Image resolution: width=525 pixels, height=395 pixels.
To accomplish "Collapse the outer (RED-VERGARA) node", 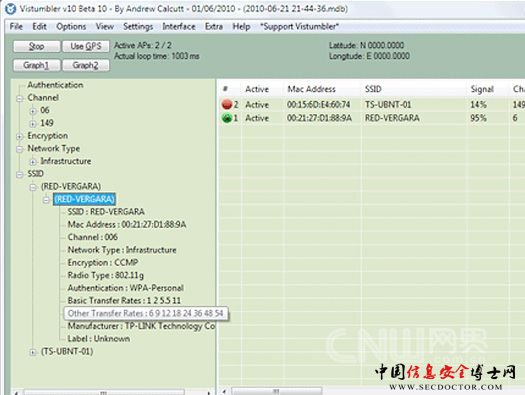I will coord(33,187).
